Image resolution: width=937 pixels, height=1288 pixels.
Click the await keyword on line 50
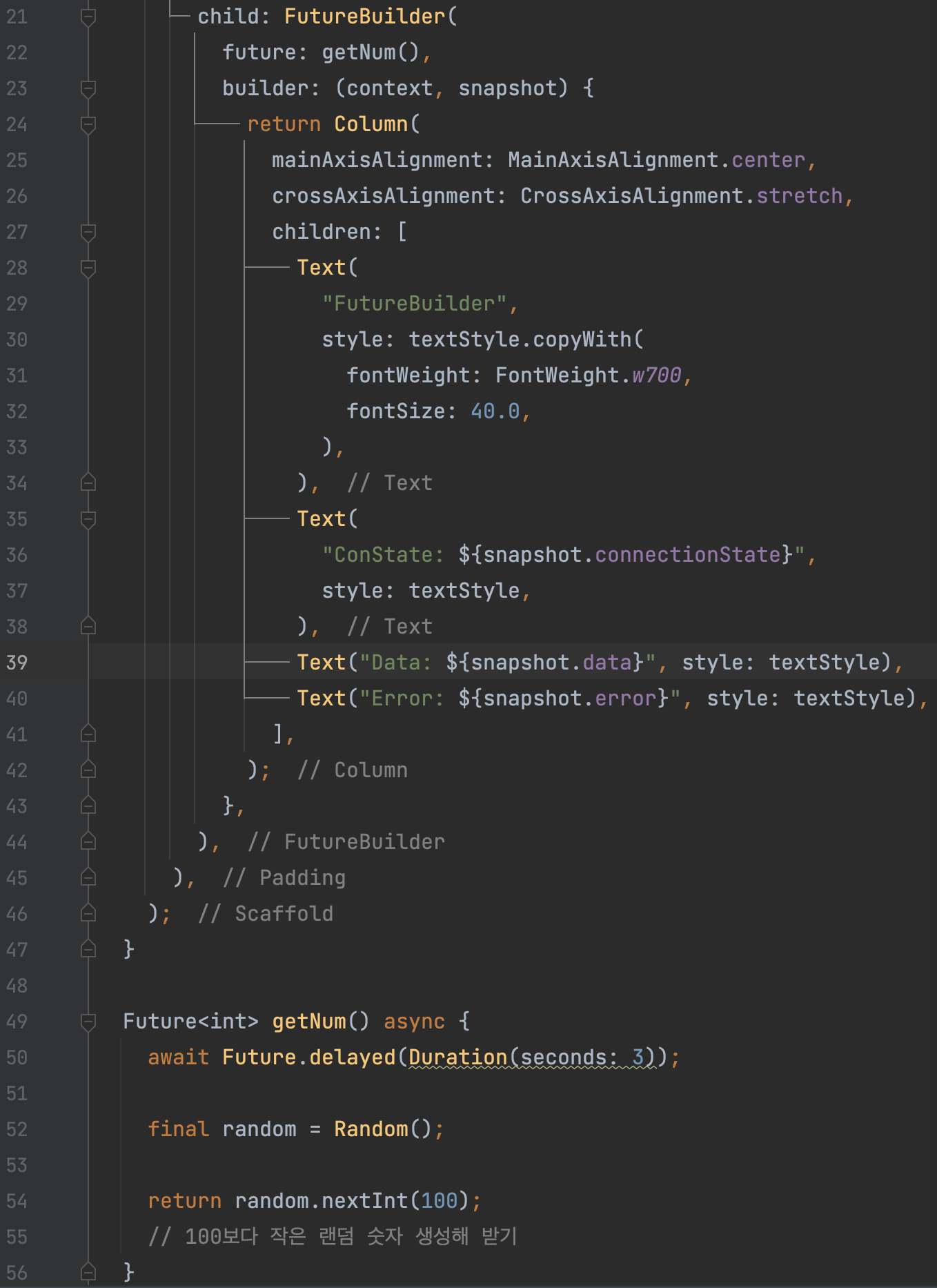[179, 1057]
